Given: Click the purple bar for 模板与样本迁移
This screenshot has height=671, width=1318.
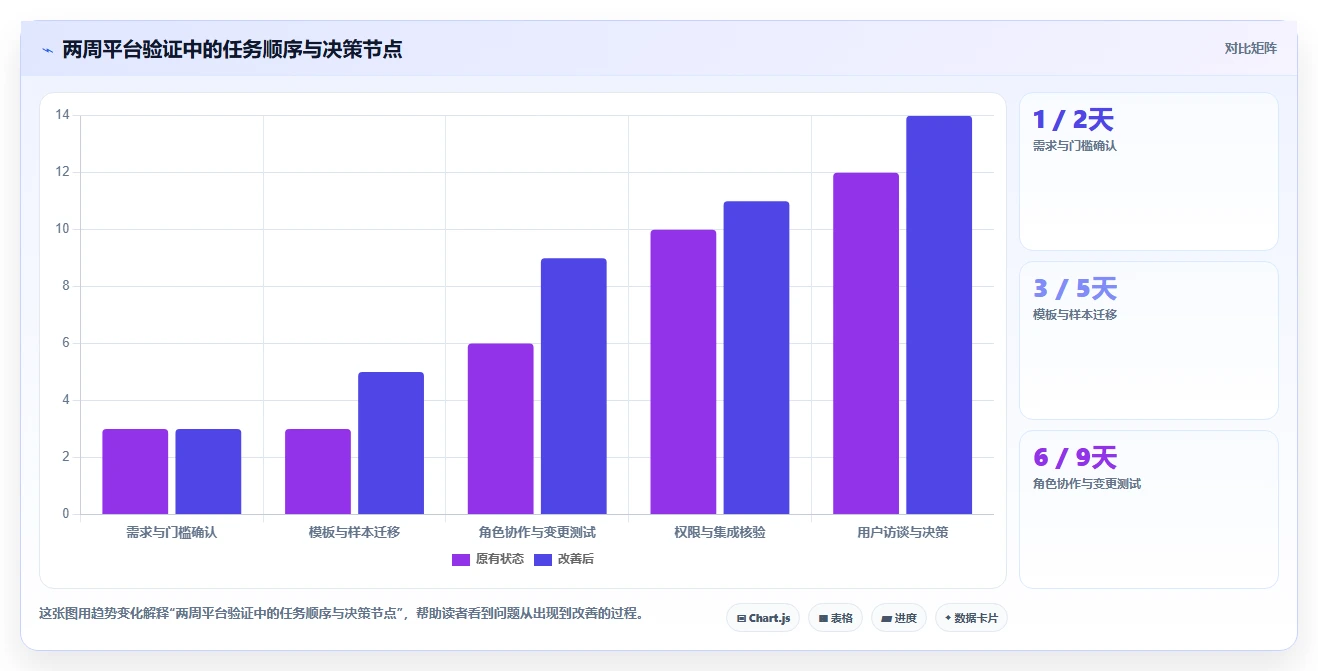Looking at the screenshot, I should (318, 472).
